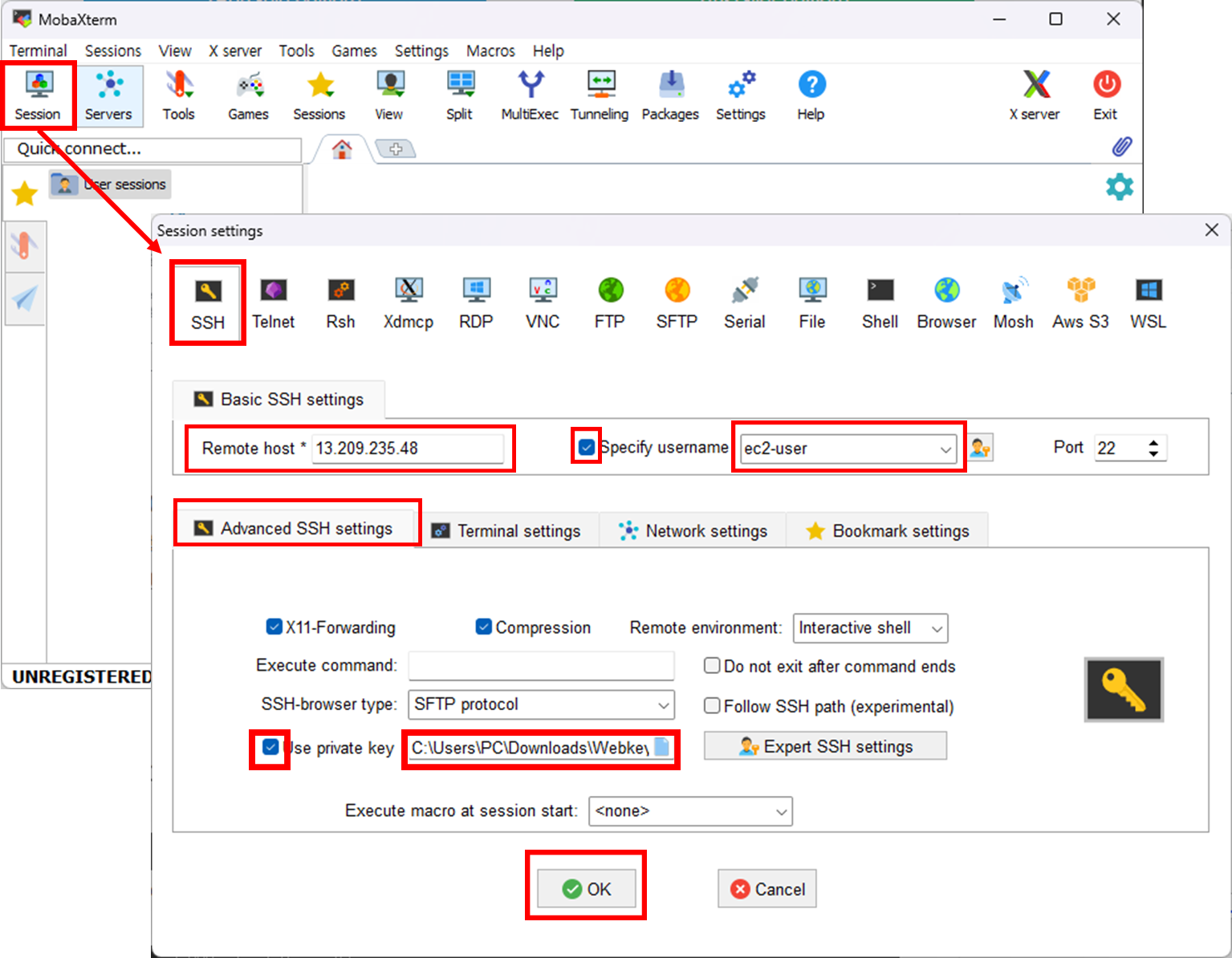
Task: Open Remote environment Interactive shell dropdown
Action: pyautogui.click(x=871, y=628)
